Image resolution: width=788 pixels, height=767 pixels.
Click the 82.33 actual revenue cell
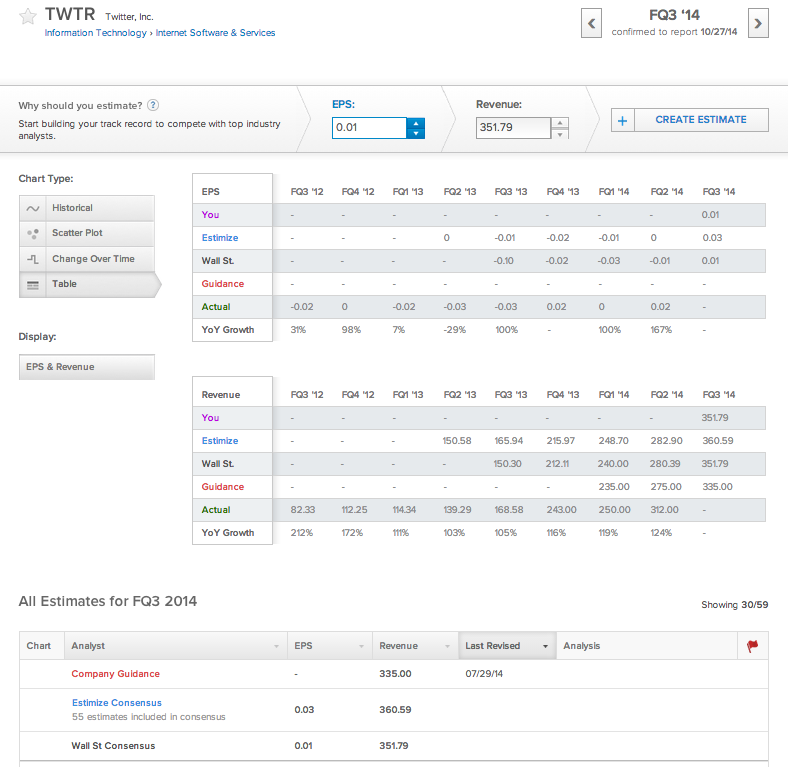[x=303, y=510]
